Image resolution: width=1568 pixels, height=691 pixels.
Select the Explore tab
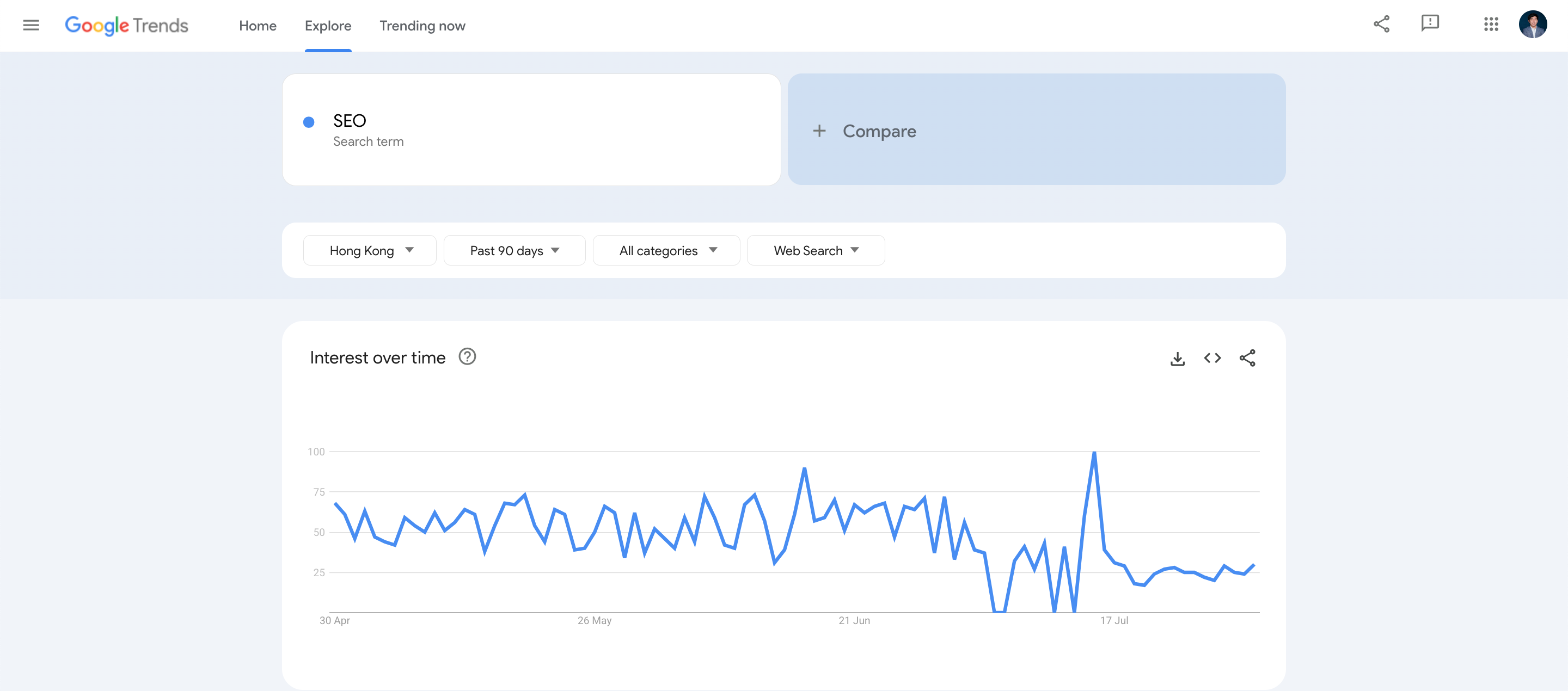327,26
